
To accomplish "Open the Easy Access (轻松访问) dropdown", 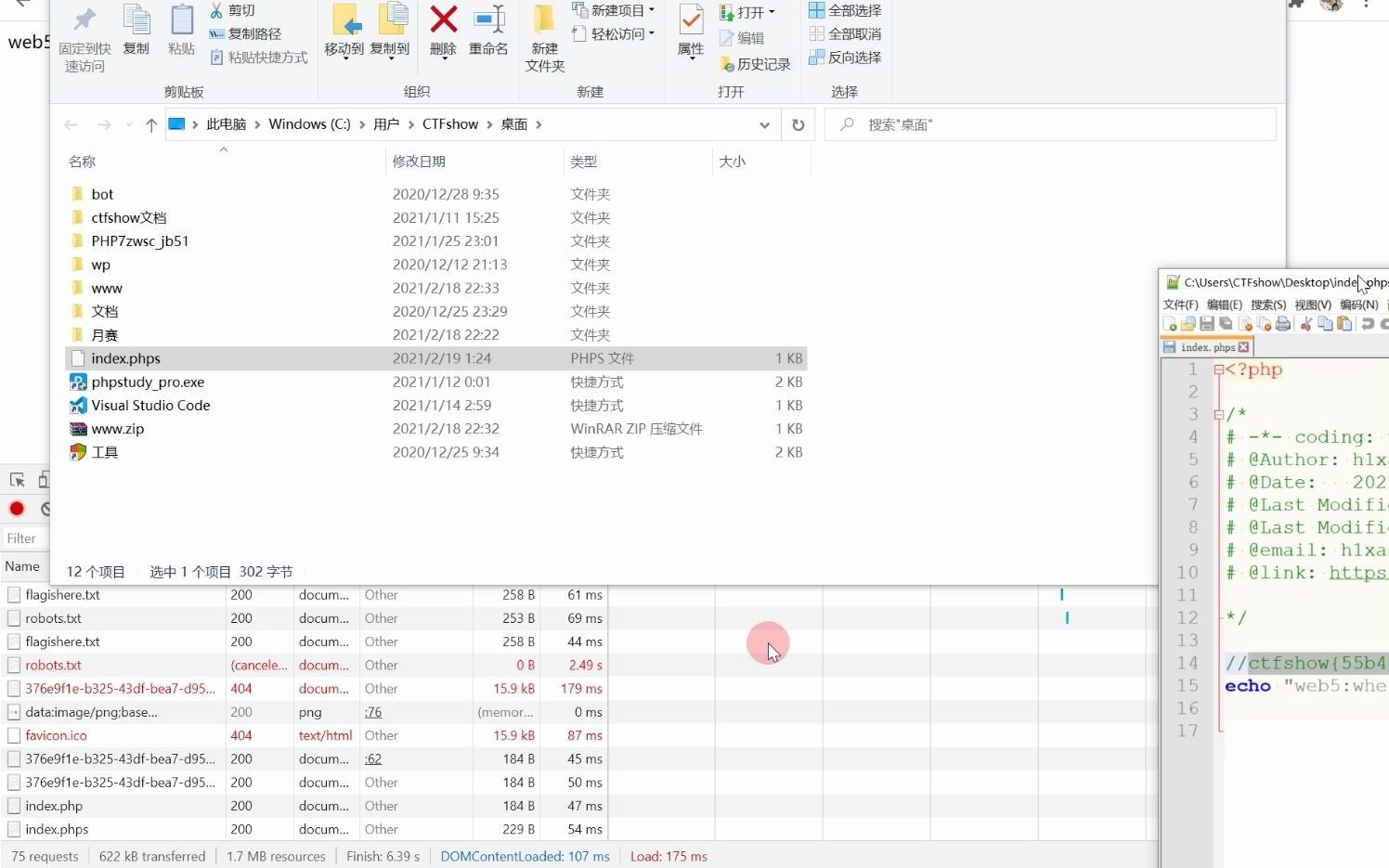I will click(x=613, y=33).
